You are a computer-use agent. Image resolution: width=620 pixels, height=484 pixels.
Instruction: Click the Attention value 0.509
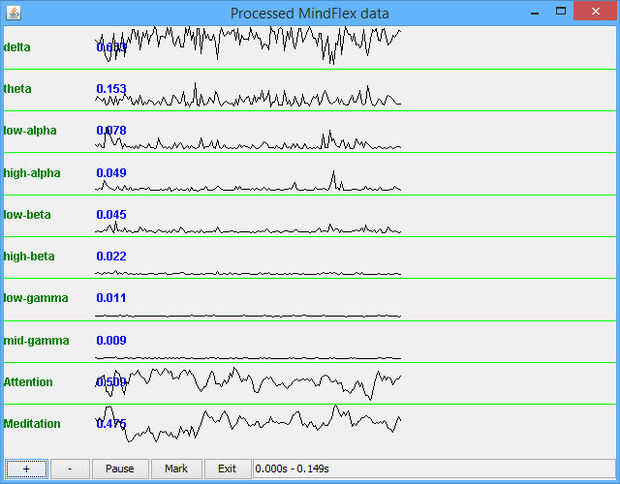point(111,382)
